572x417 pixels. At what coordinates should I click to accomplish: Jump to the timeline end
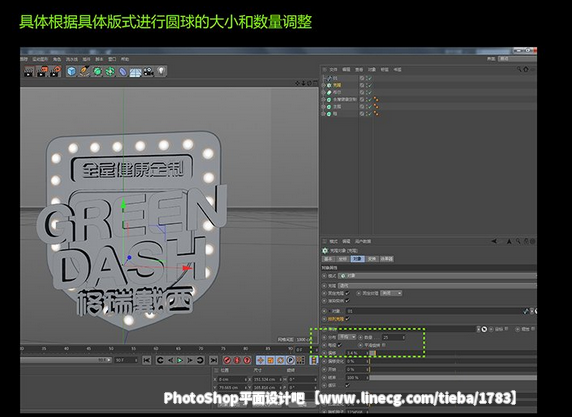click(214, 360)
